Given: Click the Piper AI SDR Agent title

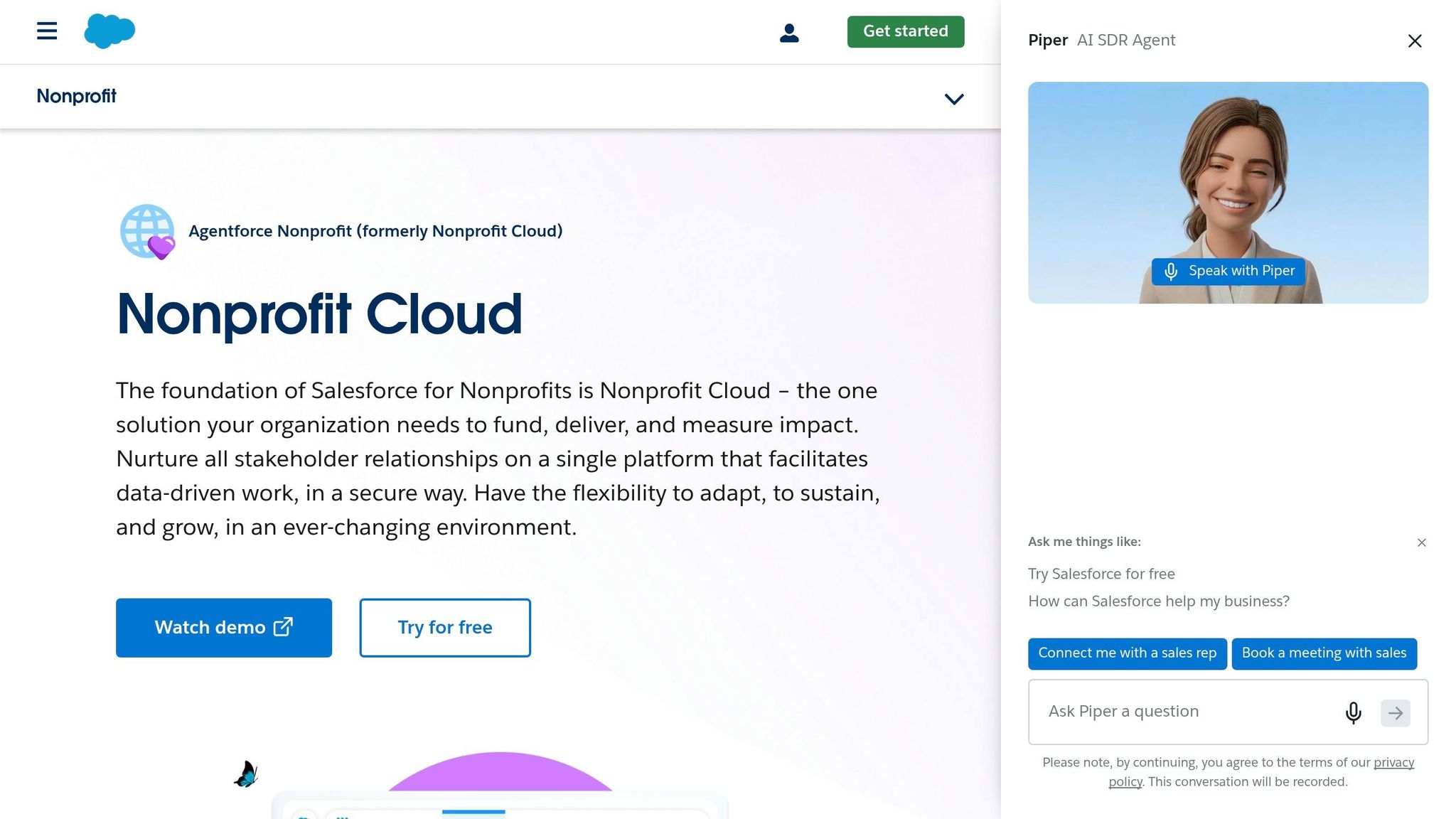Looking at the screenshot, I should point(1102,41).
